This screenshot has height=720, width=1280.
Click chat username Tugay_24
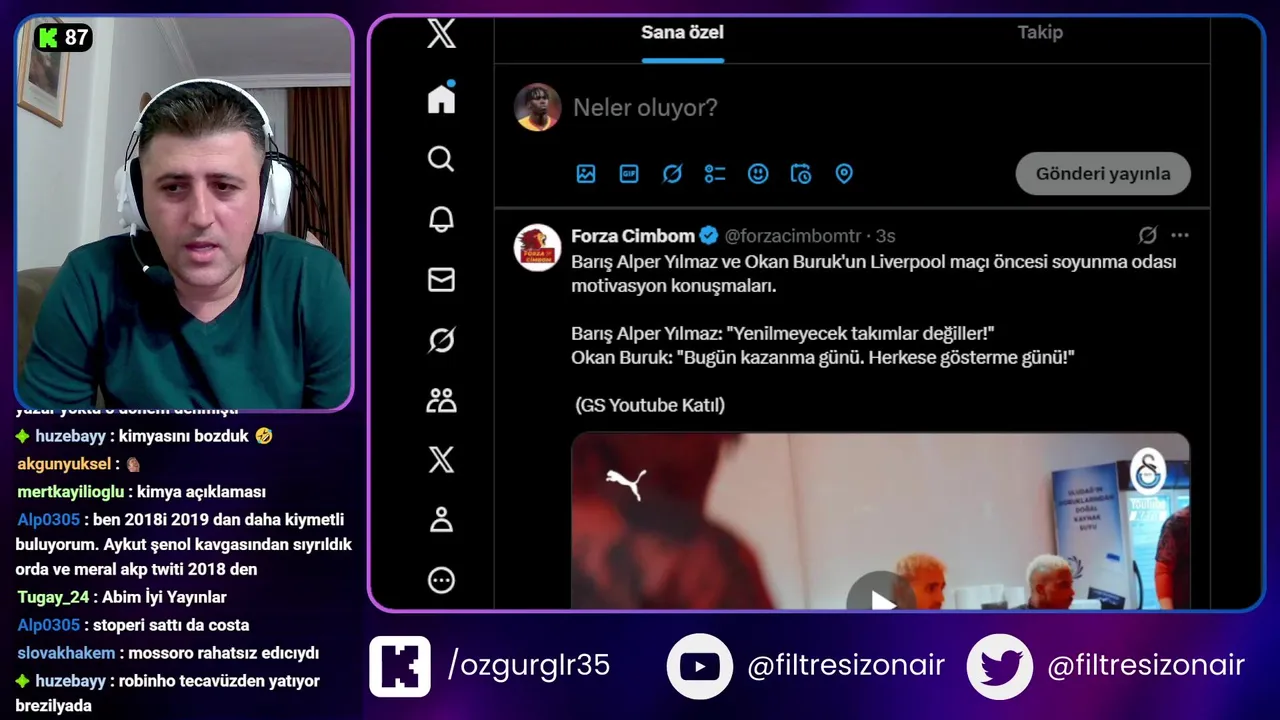(x=53, y=597)
